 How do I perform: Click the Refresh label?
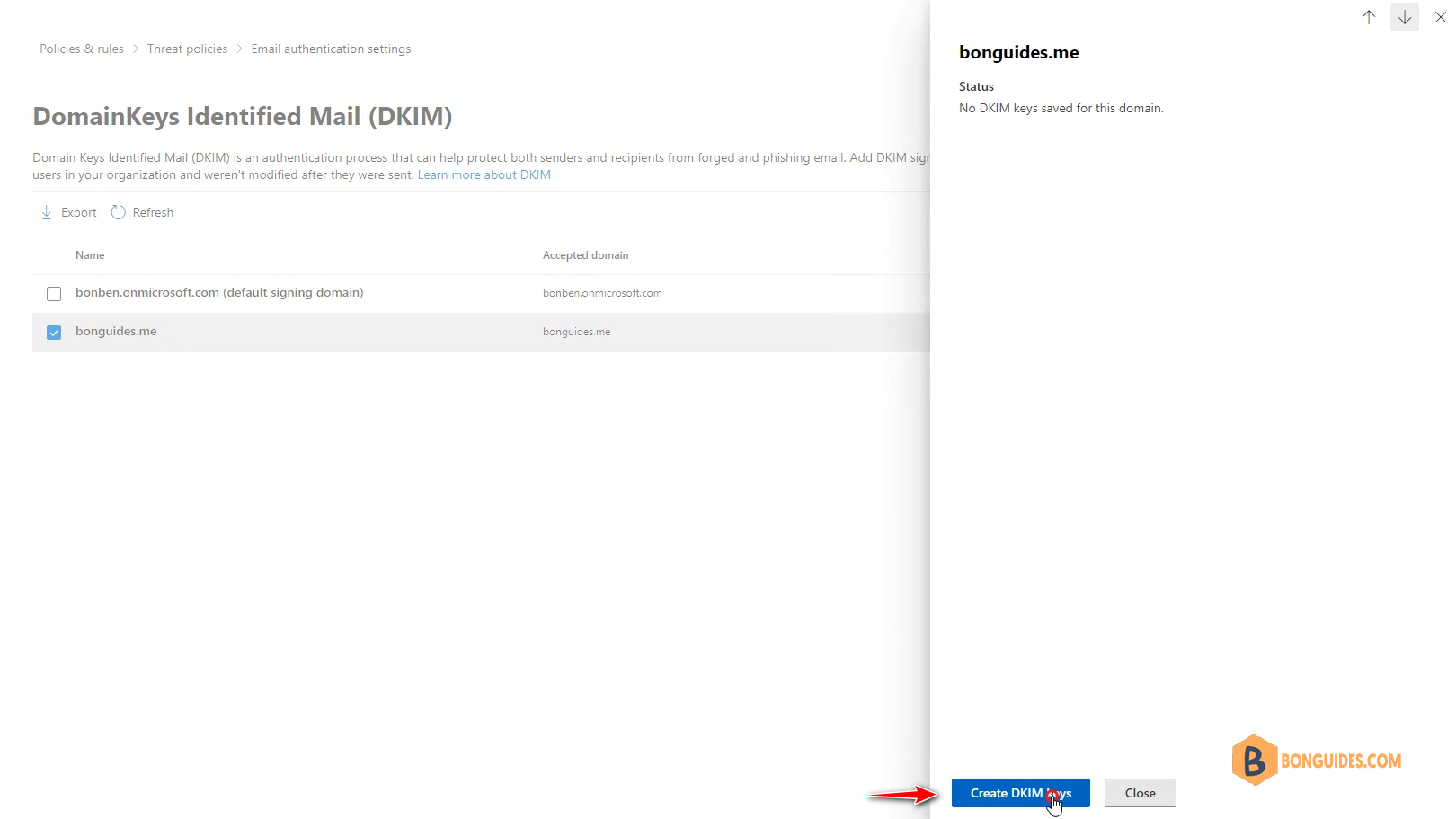tap(153, 213)
